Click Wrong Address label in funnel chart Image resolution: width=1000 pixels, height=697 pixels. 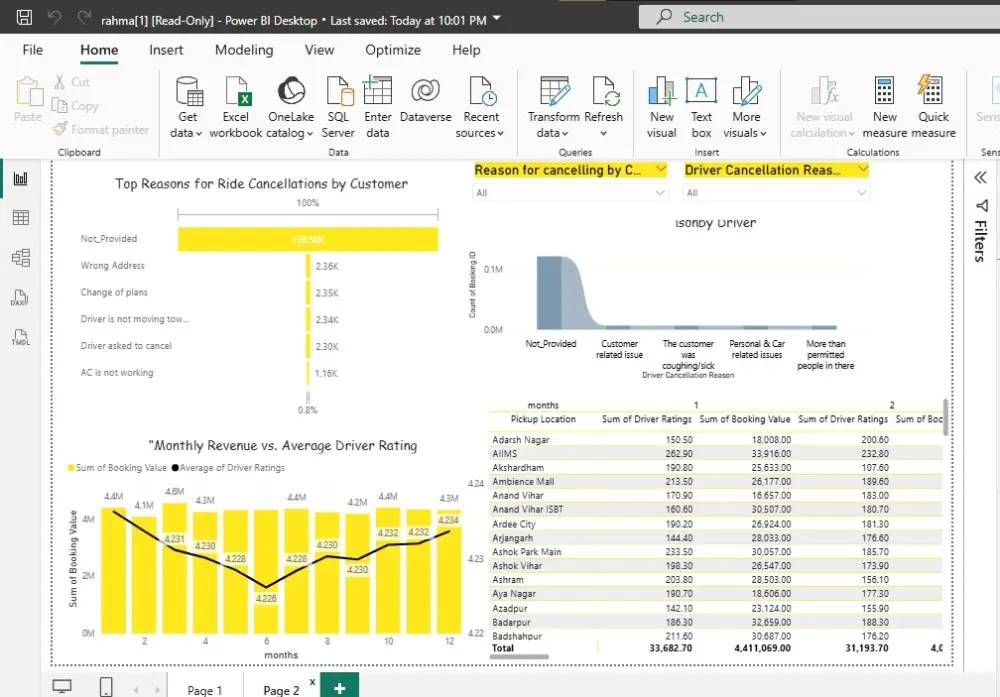[x=112, y=265]
